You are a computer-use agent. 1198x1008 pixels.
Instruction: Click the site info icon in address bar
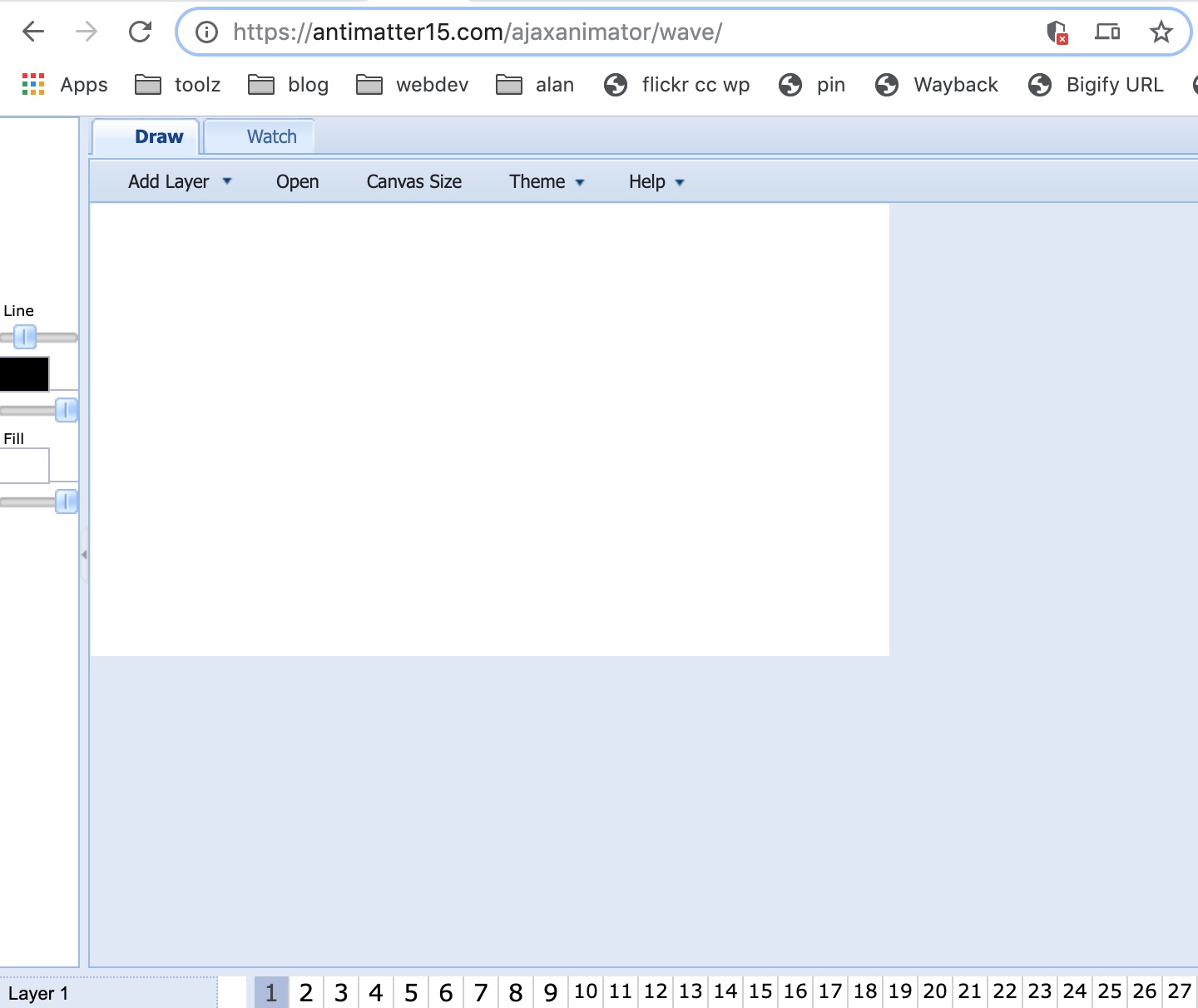[x=206, y=32]
